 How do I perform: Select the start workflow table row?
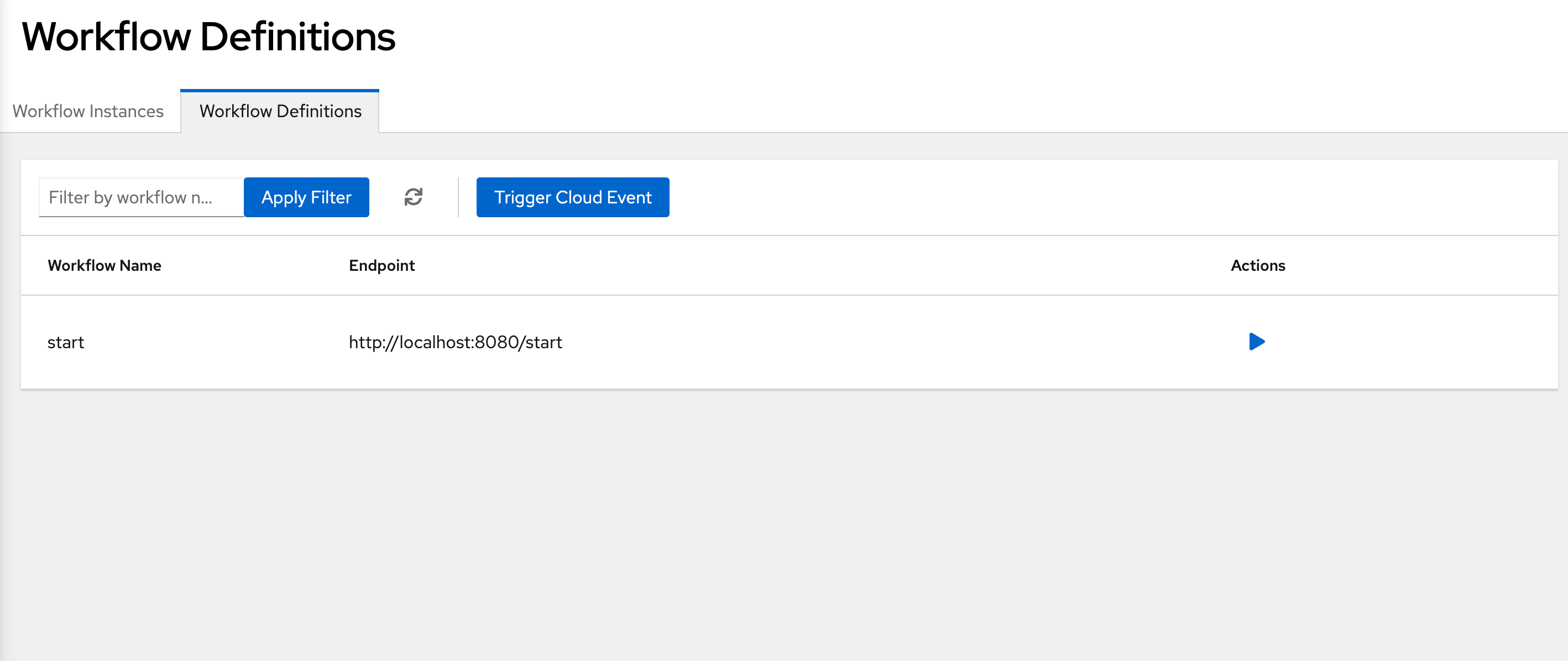tap(730, 342)
